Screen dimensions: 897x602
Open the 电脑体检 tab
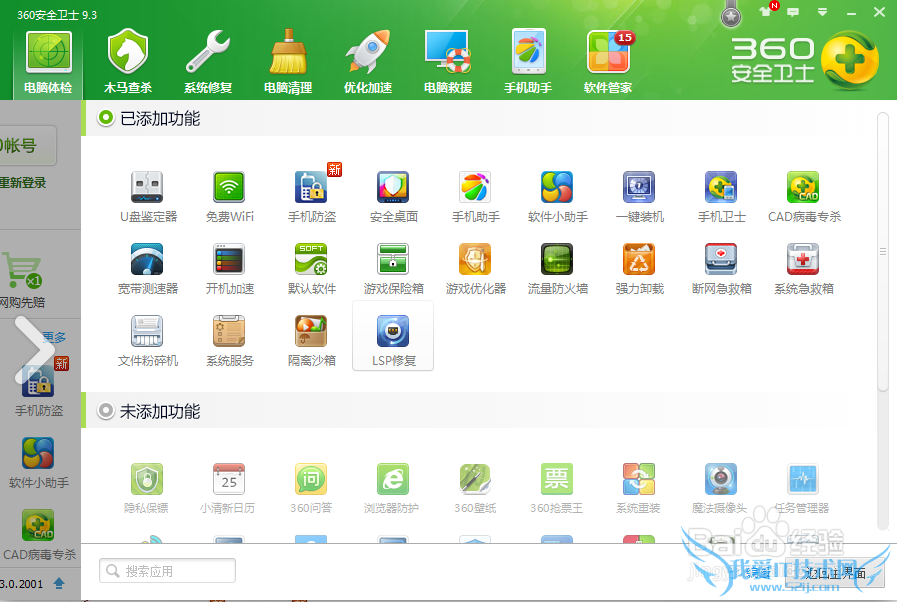pyautogui.click(x=48, y=64)
